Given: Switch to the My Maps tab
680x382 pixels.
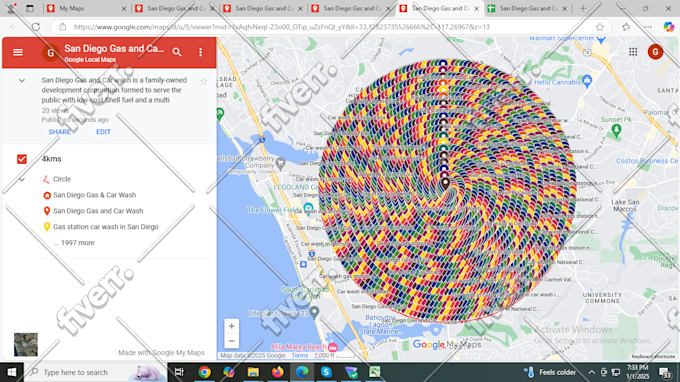Looking at the screenshot, I should click(x=85, y=8).
